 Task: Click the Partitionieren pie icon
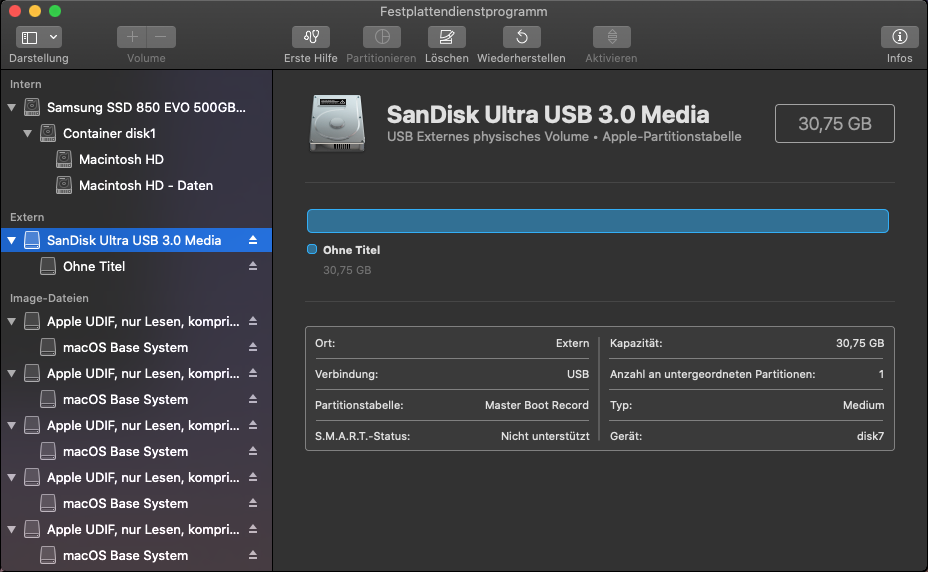pos(382,37)
